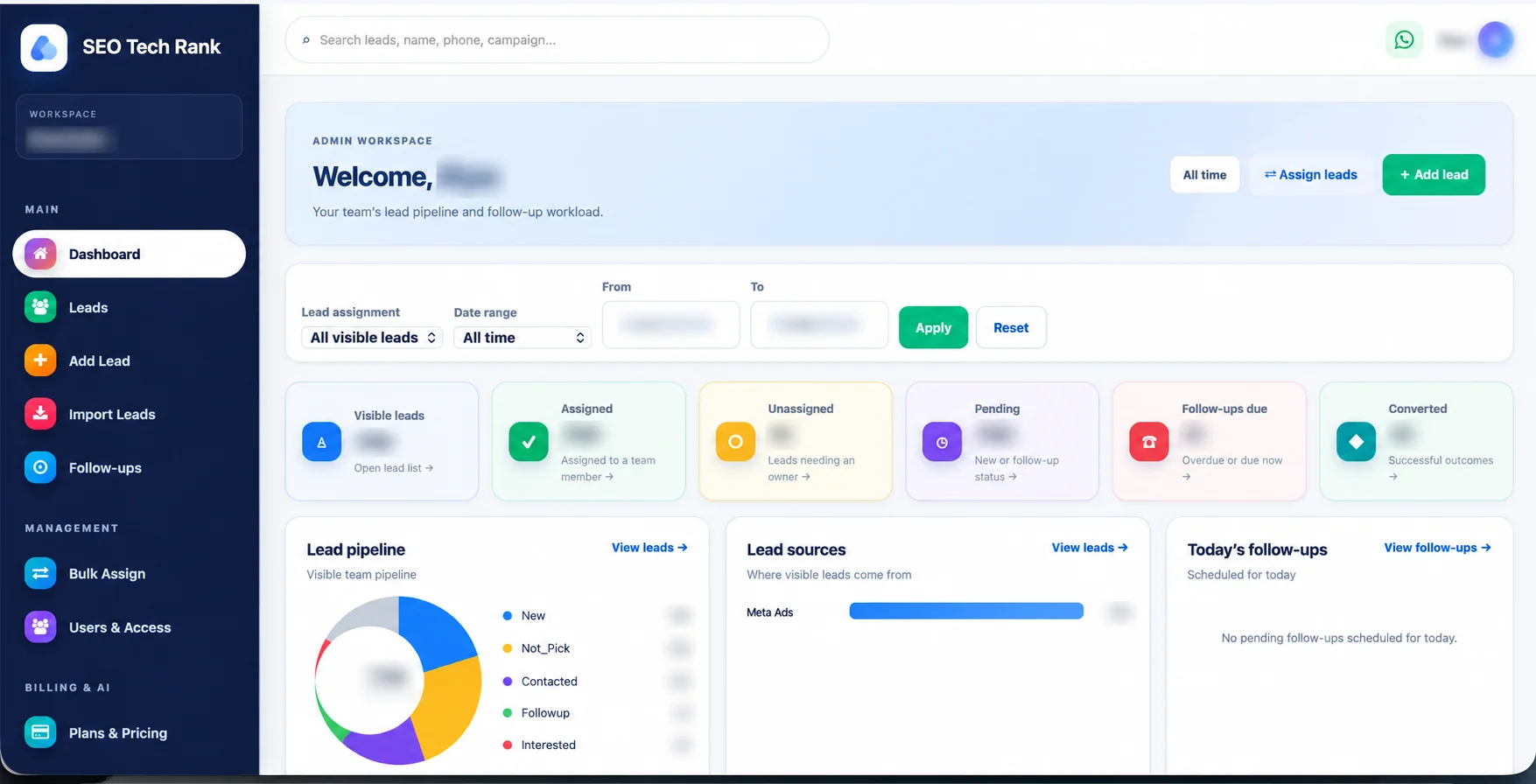Click the Plans & Pricing card icon
Image resolution: width=1536 pixels, height=784 pixels.
40,732
